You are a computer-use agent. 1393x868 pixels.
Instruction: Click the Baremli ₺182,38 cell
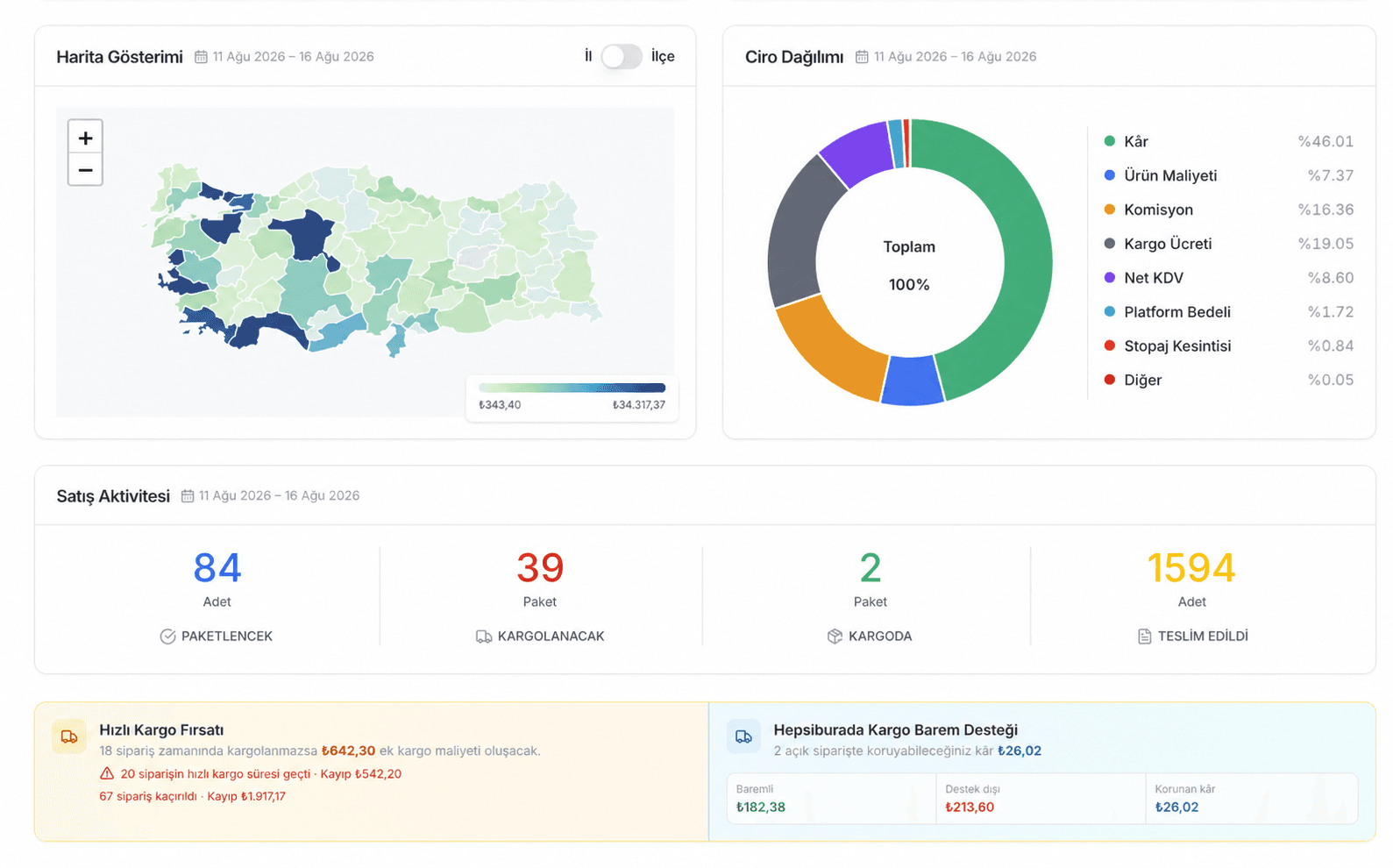tap(831, 799)
